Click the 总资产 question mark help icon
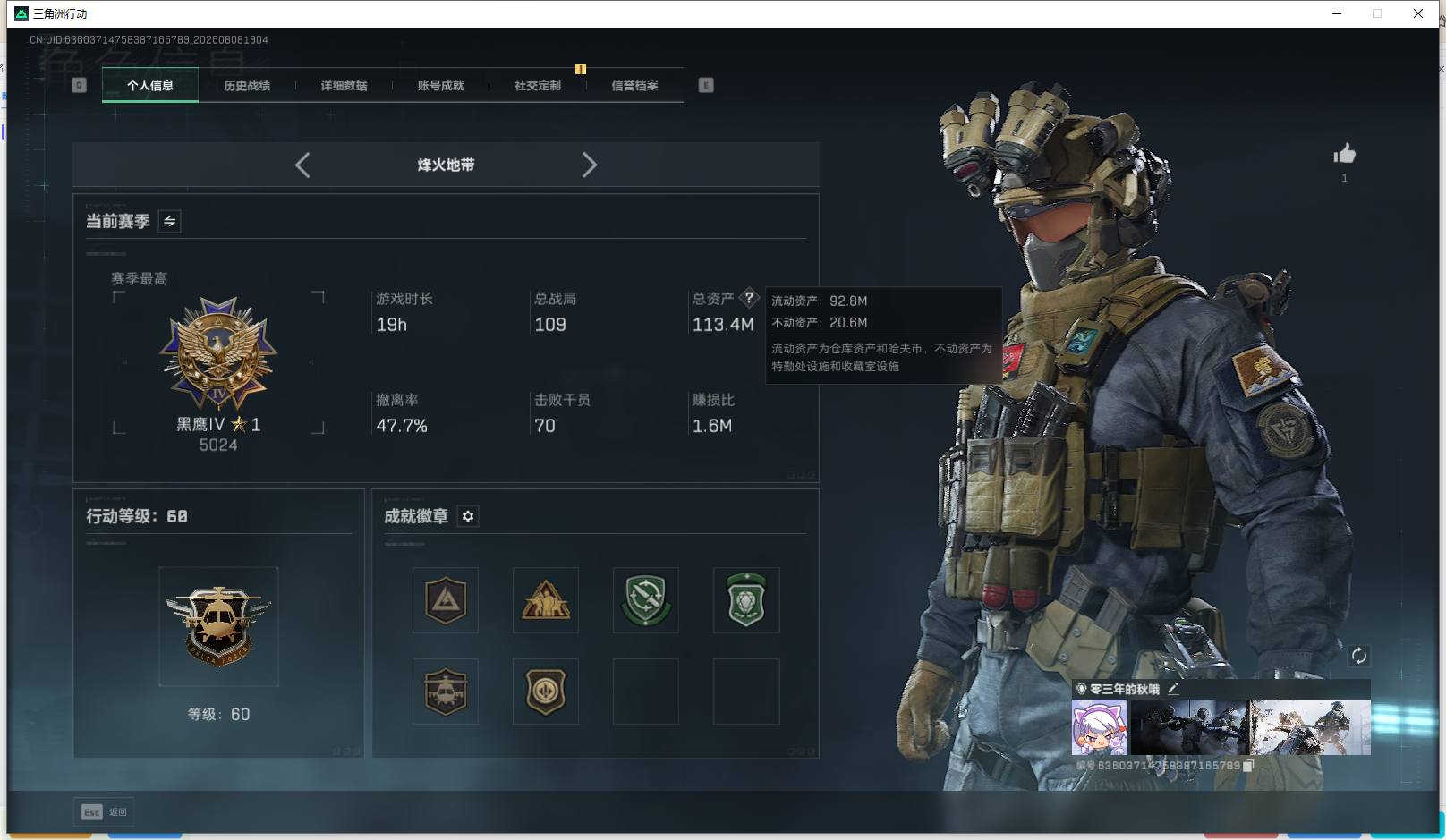Viewport: 1446px width, 840px height. pos(750,298)
